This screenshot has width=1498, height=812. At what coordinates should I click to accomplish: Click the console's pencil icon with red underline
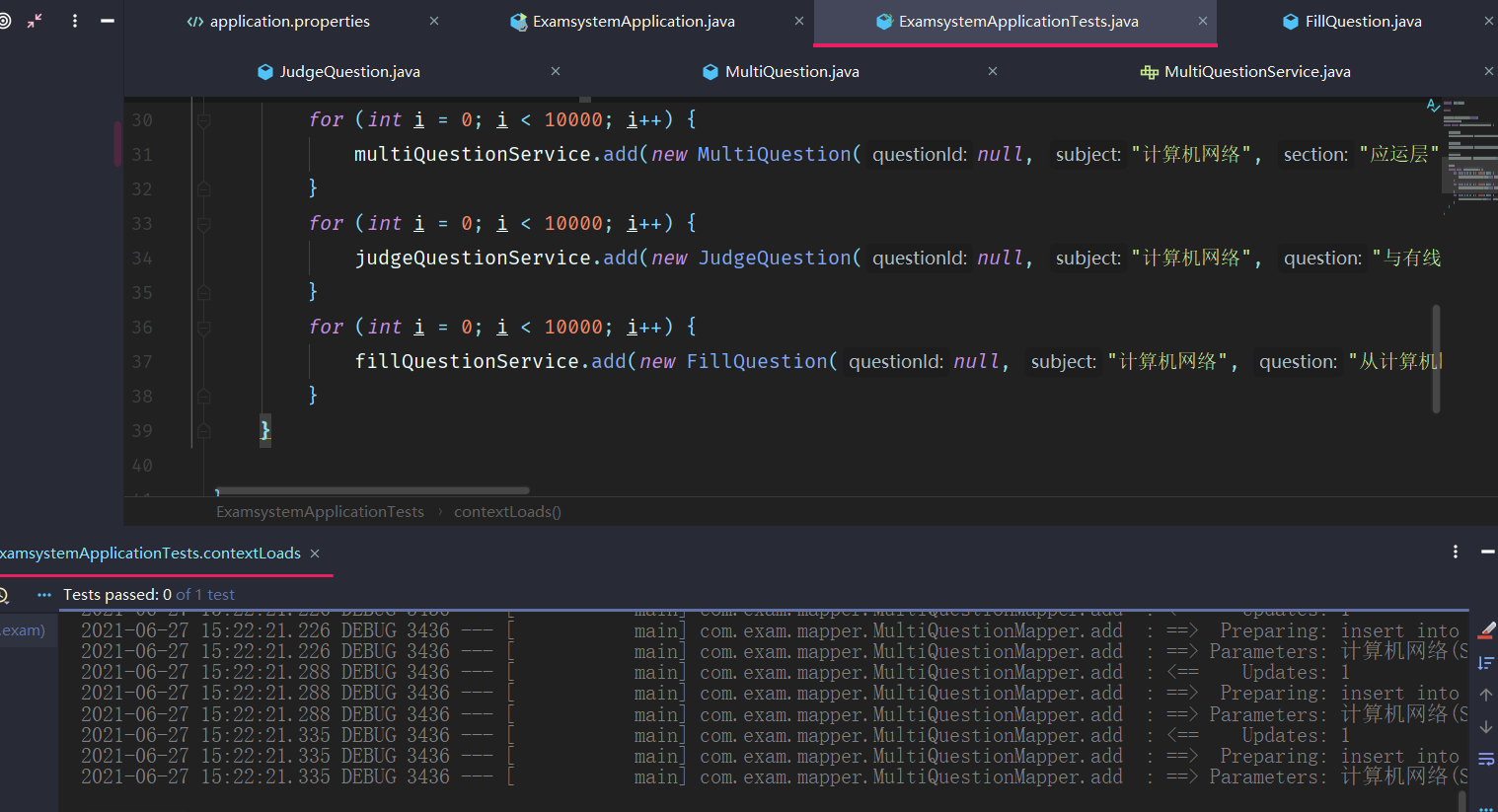pyautogui.click(x=1486, y=630)
